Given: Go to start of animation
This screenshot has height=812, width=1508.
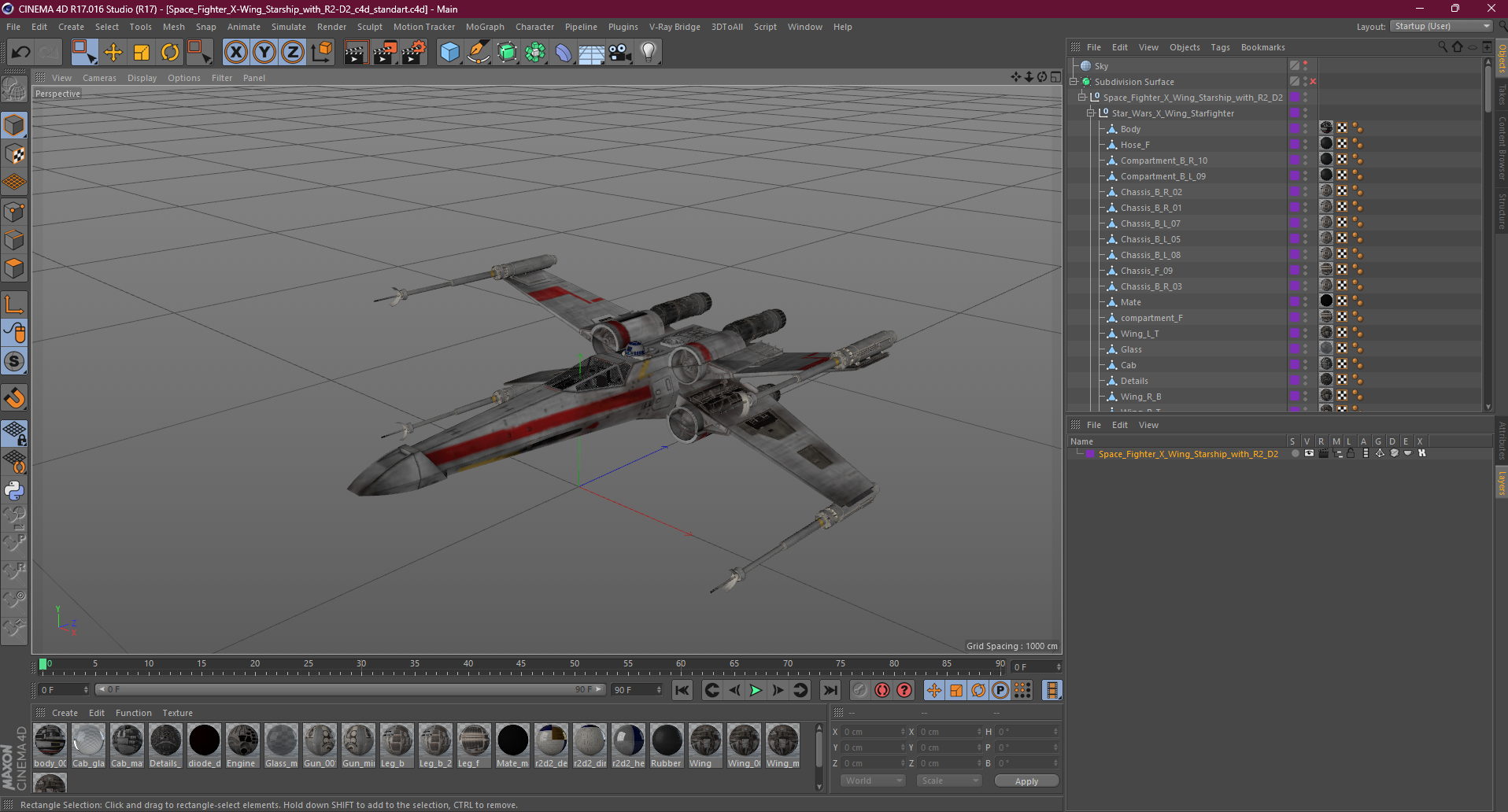Looking at the screenshot, I should (x=682, y=690).
